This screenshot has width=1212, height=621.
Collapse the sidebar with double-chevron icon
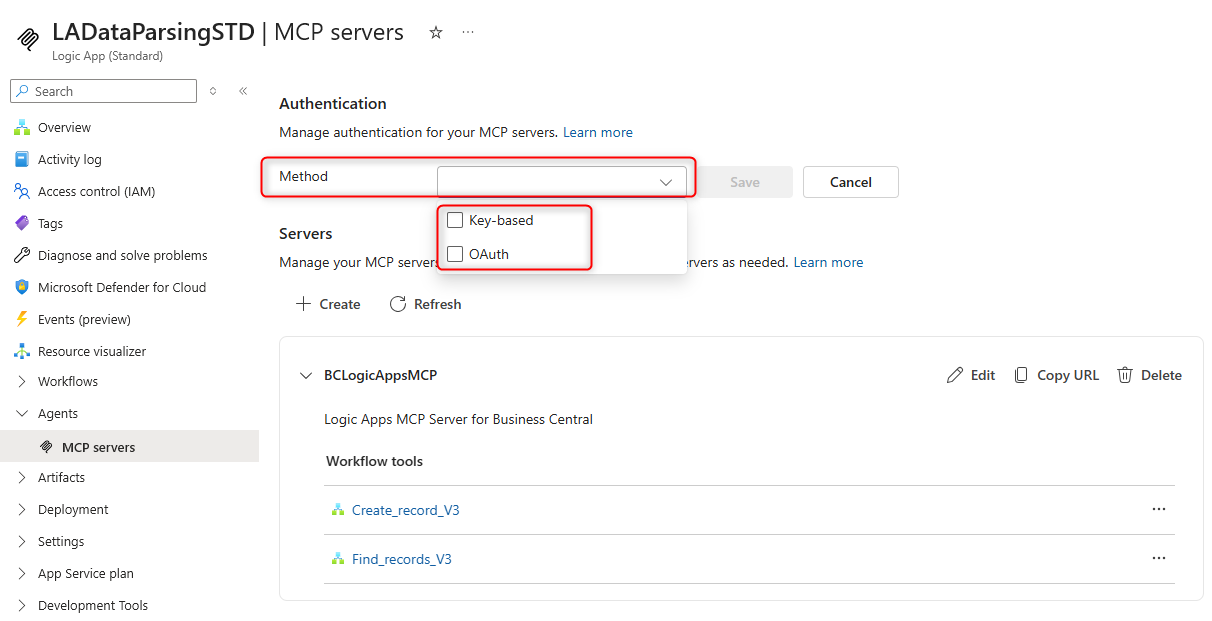click(x=243, y=91)
